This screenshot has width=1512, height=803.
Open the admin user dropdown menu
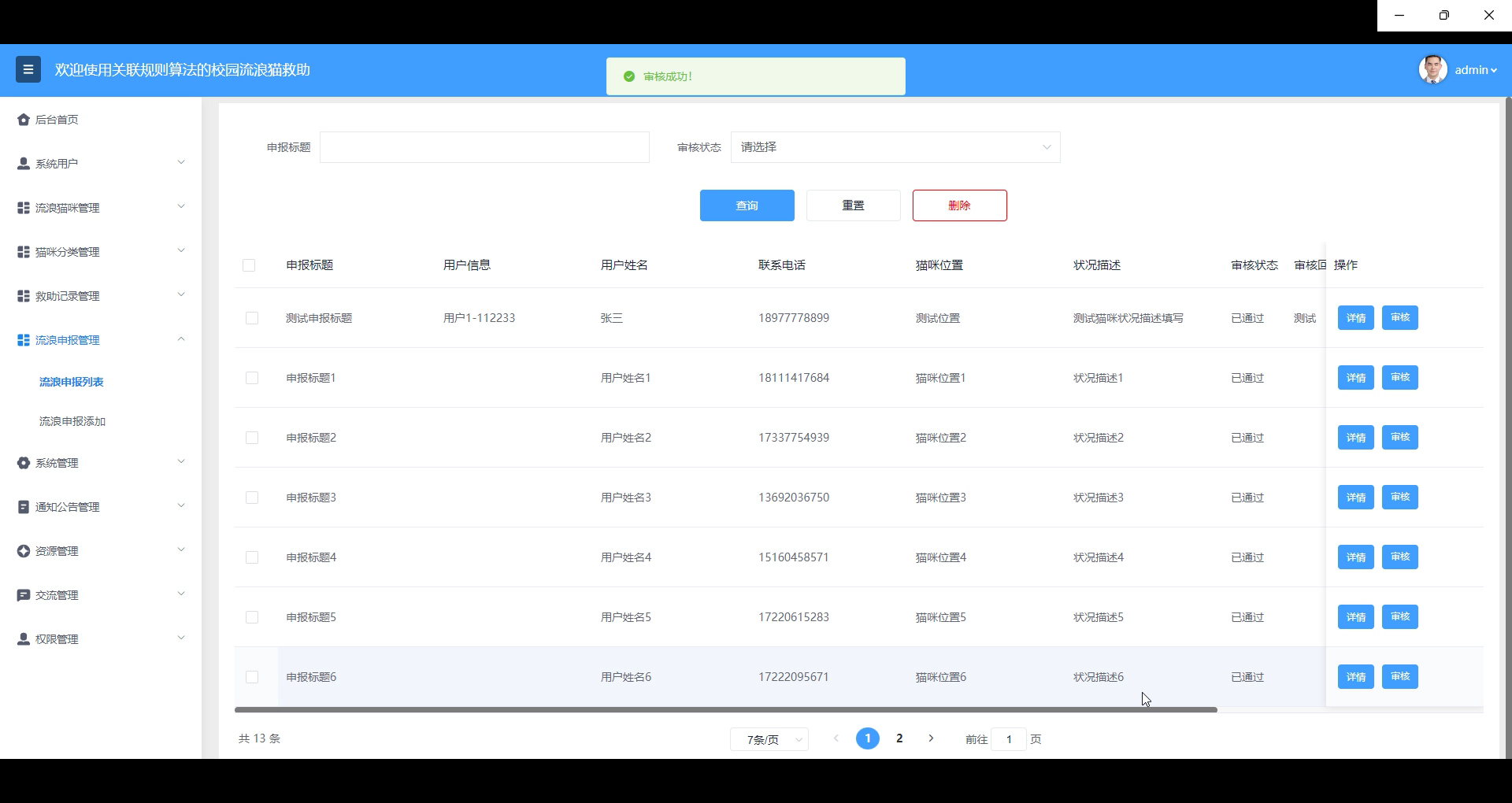pos(1476,70)
